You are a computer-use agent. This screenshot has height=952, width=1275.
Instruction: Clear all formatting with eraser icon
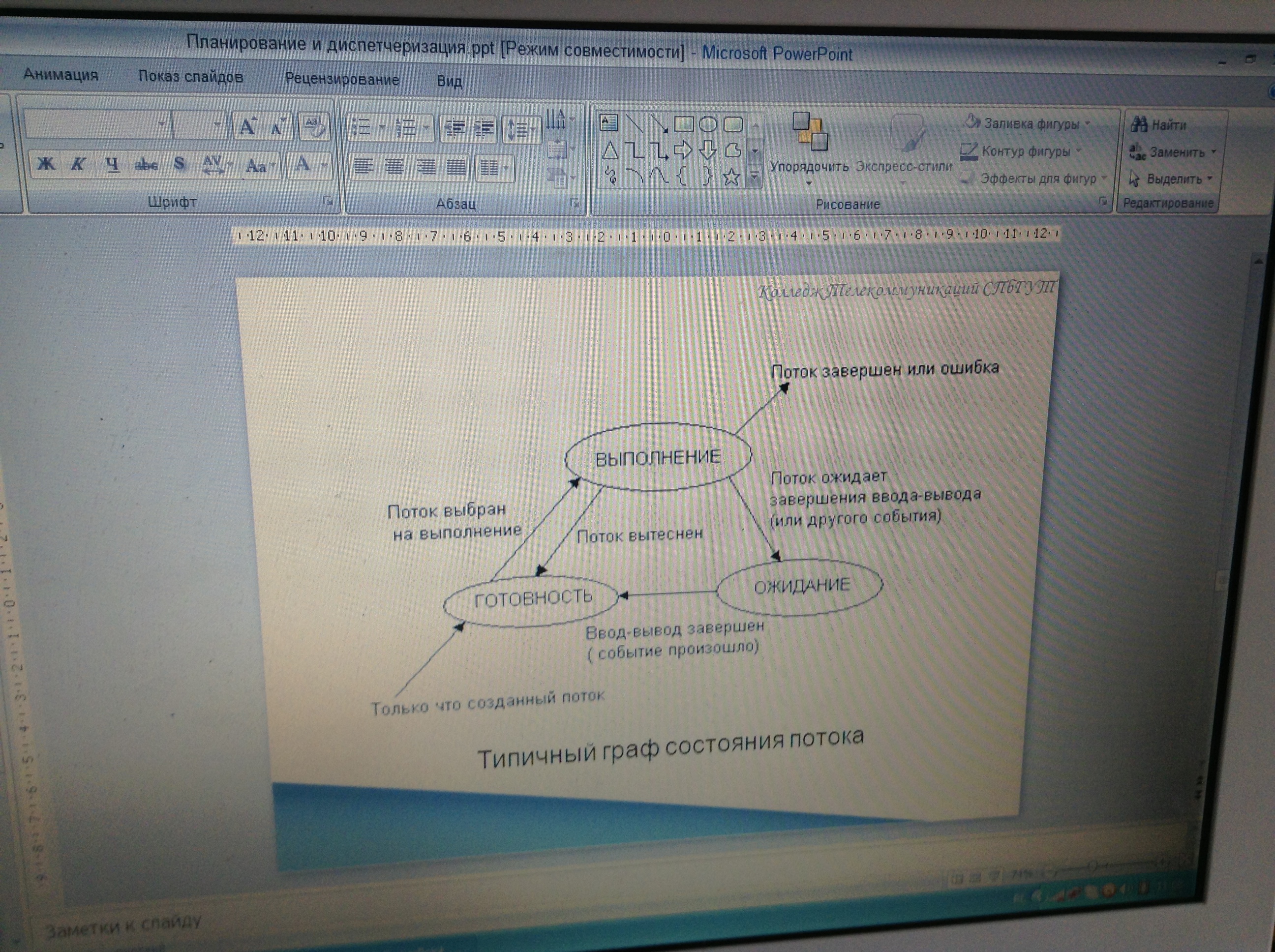(x=314, y=127)
